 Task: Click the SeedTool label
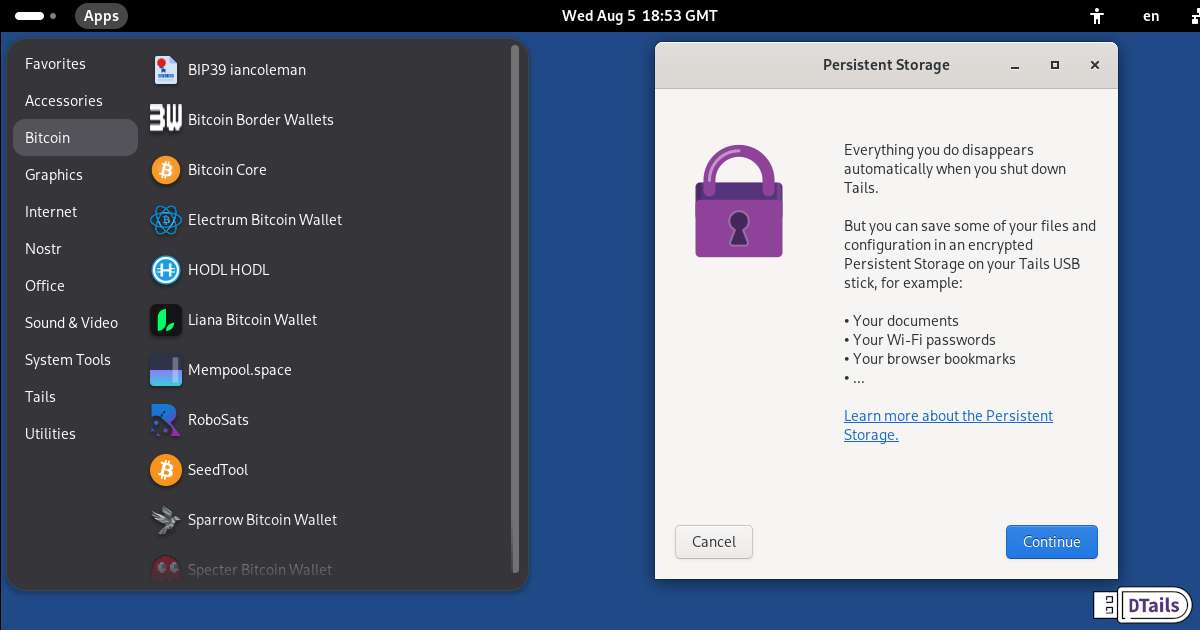pyautogui.click(x=218, y=470)
